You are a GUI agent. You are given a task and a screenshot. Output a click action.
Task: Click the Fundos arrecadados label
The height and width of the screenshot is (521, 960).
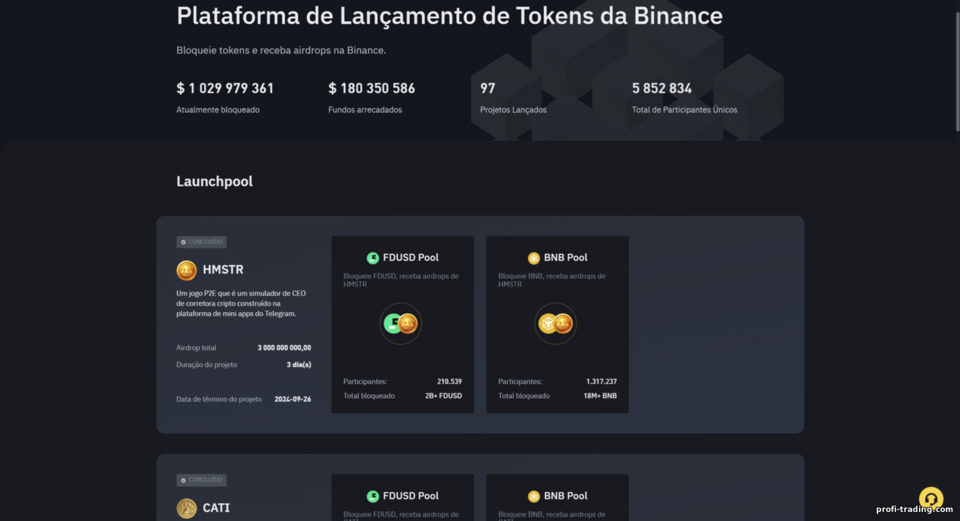tap(365, 110)
